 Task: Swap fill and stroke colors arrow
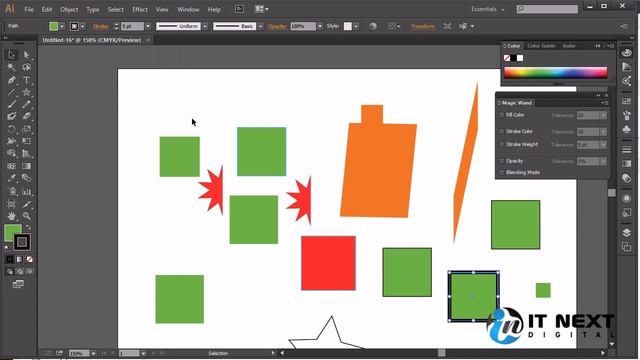click(x=29, y=227)
